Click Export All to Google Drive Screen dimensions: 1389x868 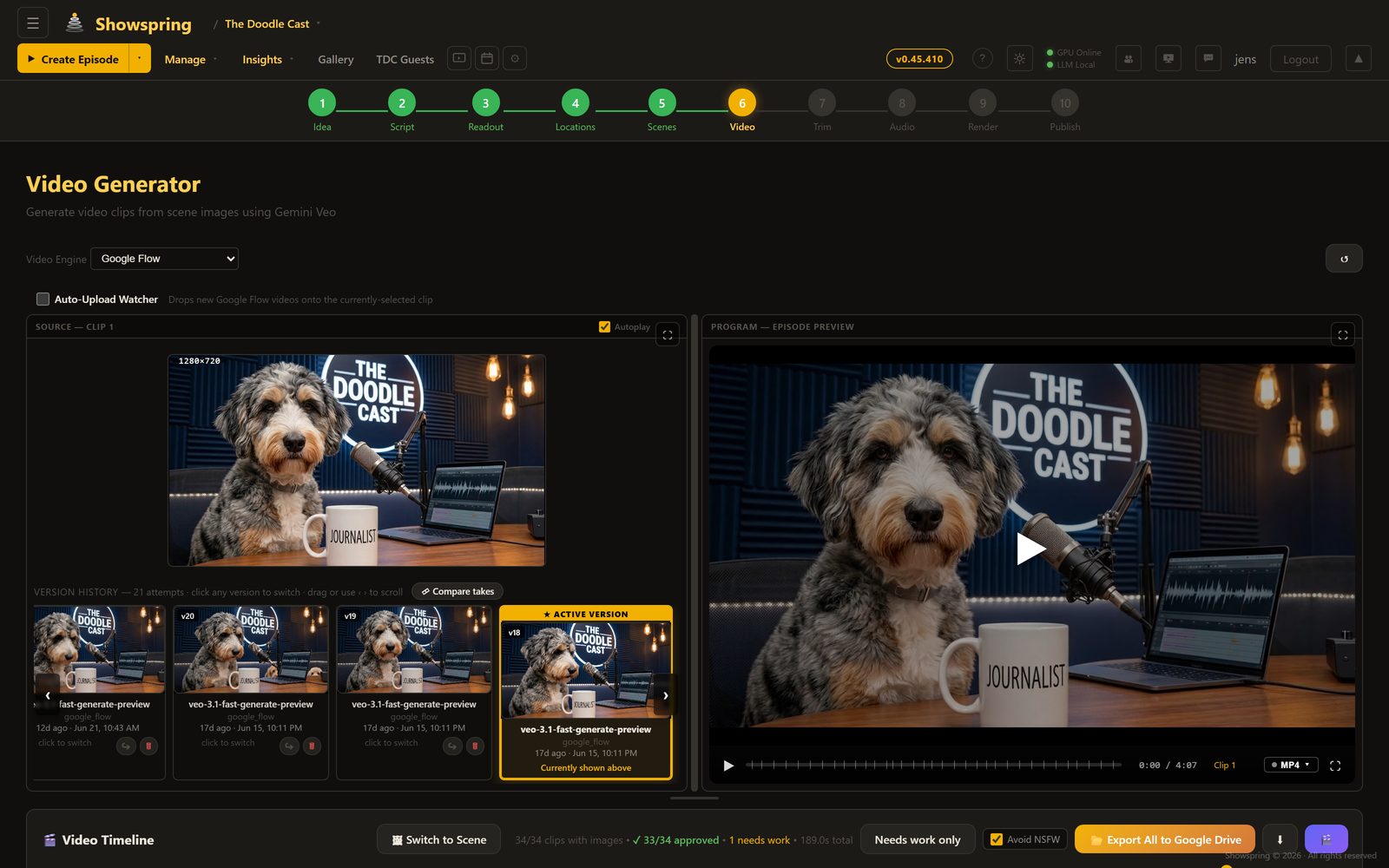1165,839
